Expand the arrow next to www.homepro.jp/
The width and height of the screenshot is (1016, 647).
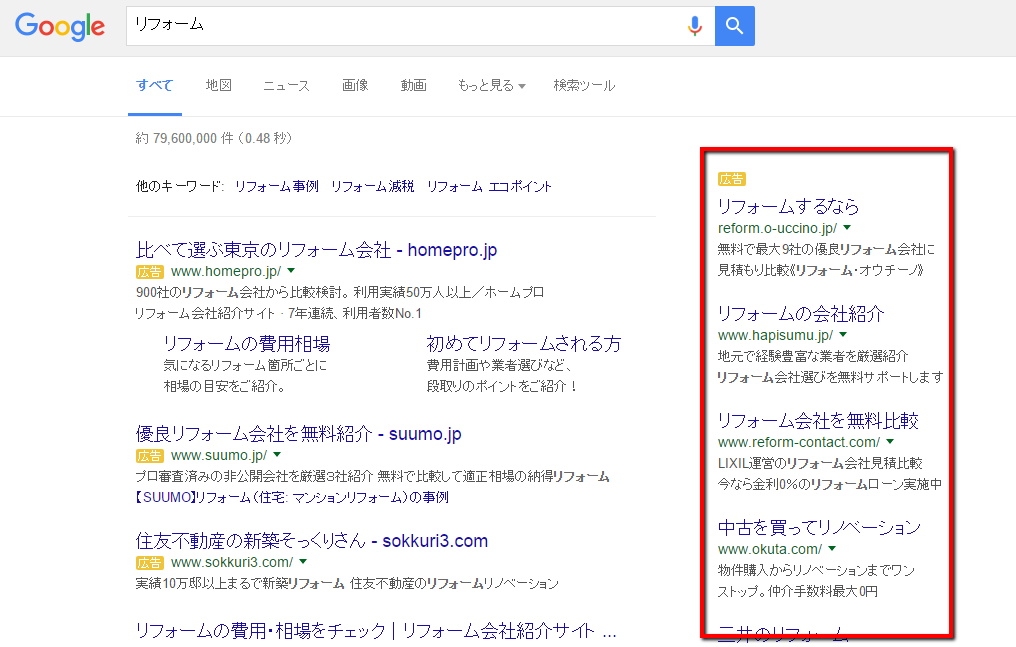tap(290, 271)
